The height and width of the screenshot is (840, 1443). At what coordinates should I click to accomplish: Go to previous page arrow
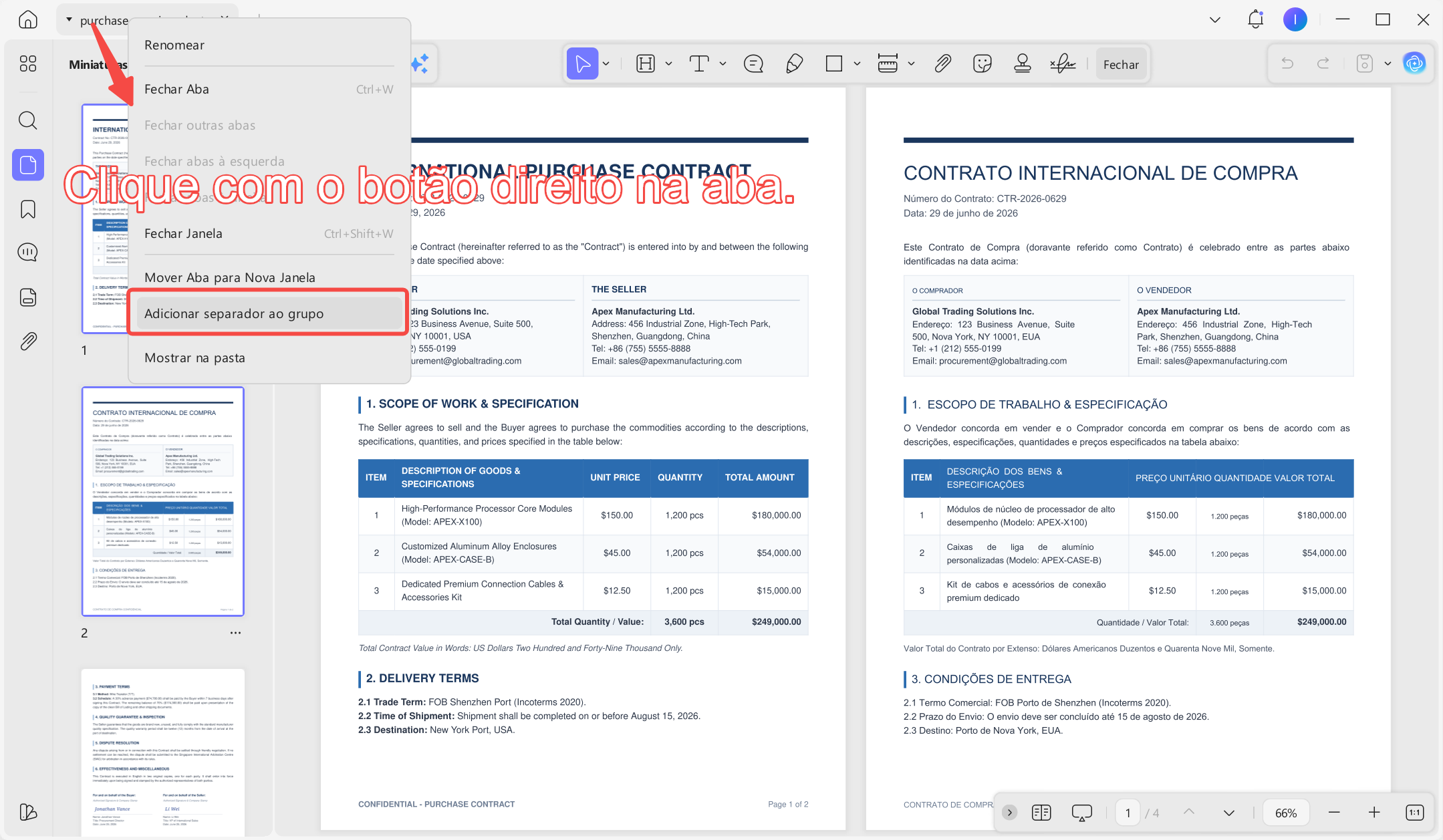[x=1189, y=812]
